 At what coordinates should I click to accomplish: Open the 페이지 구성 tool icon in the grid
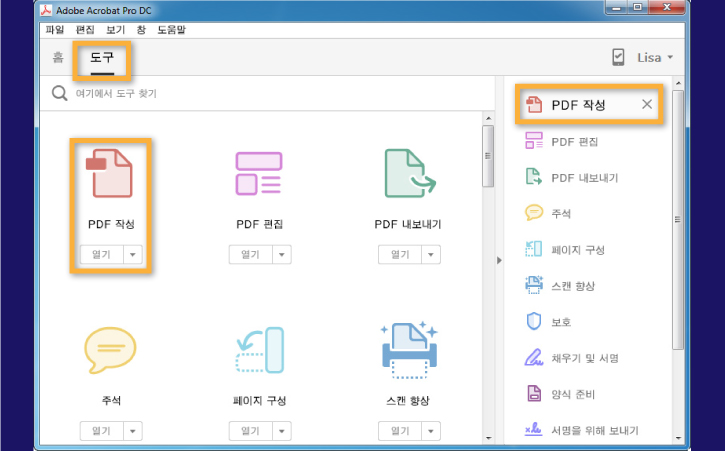click(260, 350)
